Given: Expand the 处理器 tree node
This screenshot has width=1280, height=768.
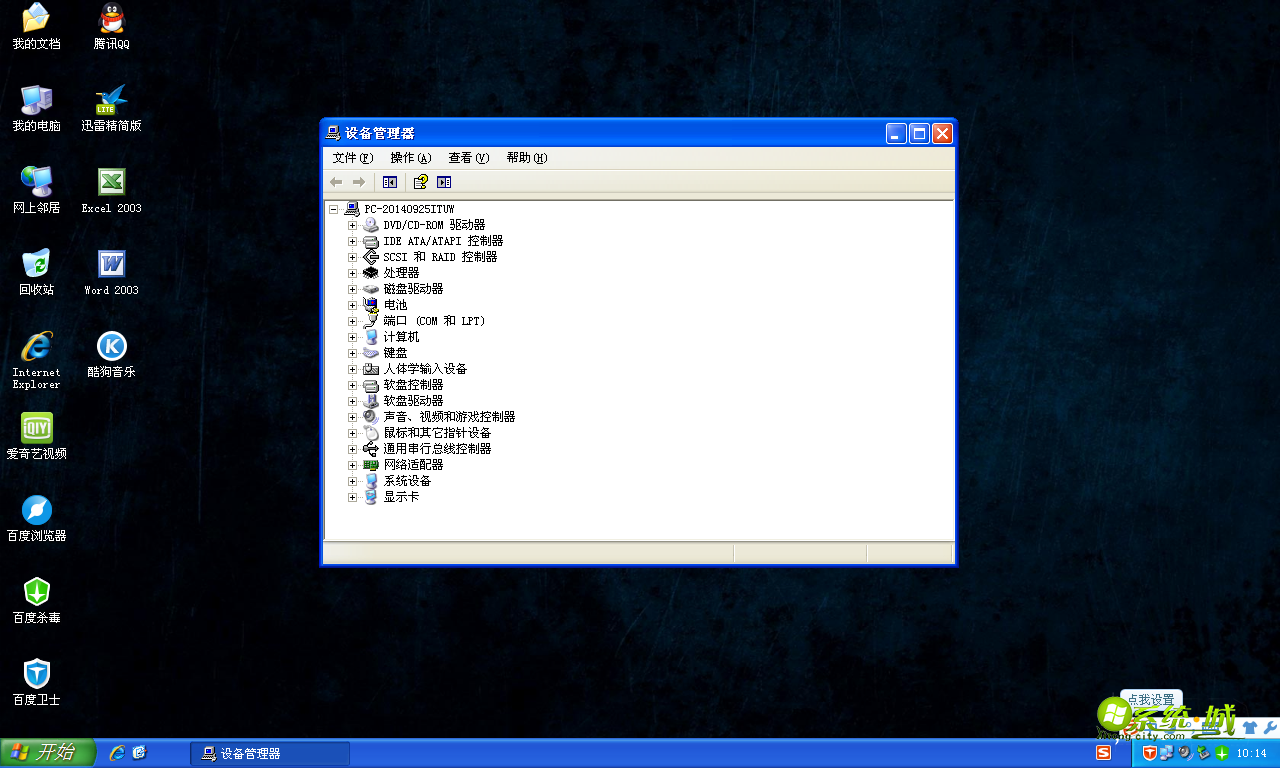Looking at the screenshot, I should coord(352,272).
